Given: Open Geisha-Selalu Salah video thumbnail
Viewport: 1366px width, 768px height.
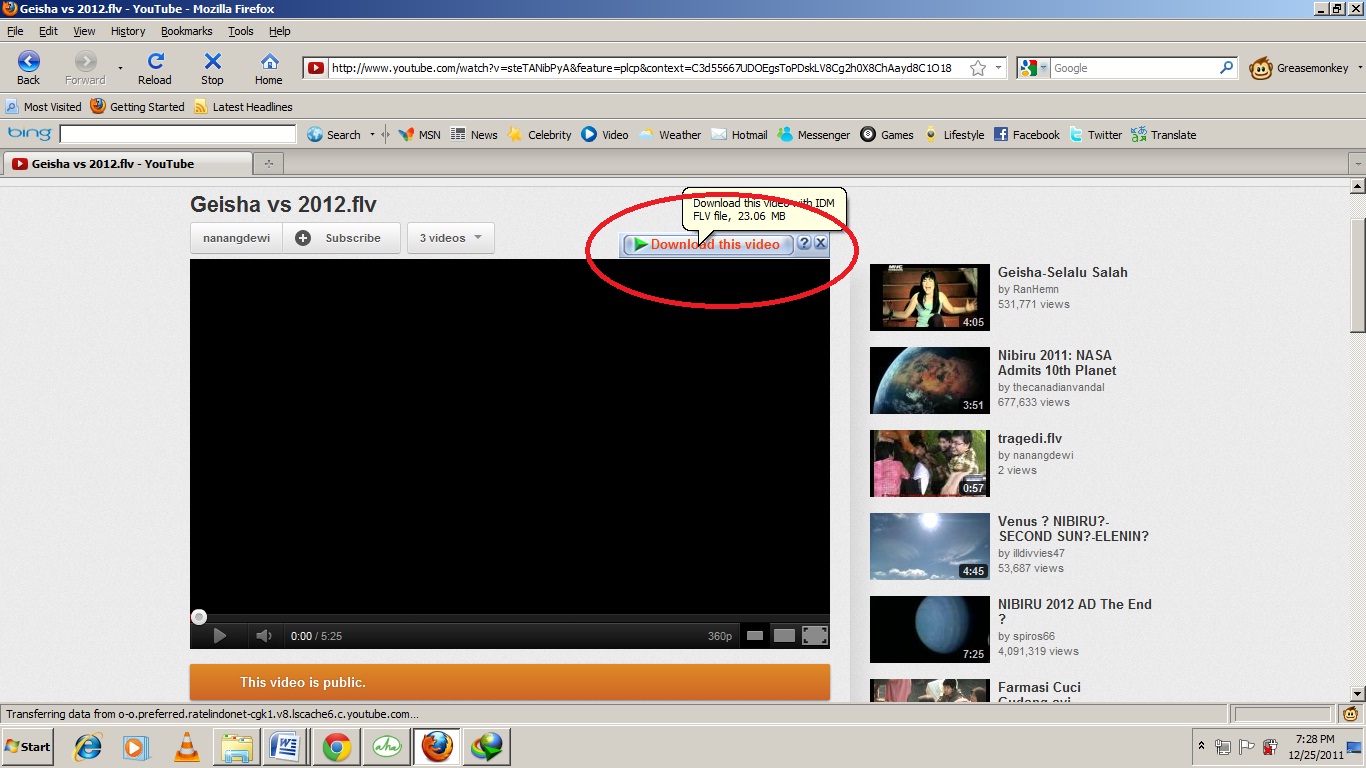Looking at the screenshot, I should (929, 297).
